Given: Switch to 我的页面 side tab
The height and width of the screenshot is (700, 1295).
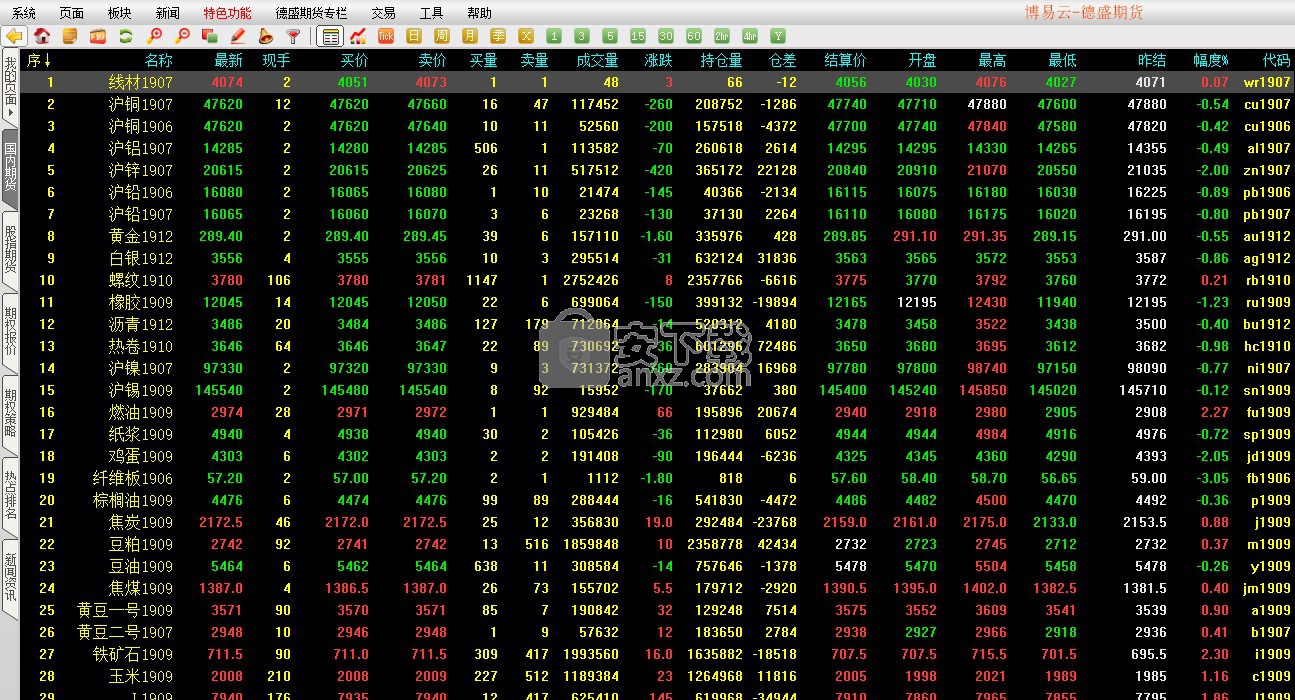Looking at the screenshot, I should [x=10, y=87].
